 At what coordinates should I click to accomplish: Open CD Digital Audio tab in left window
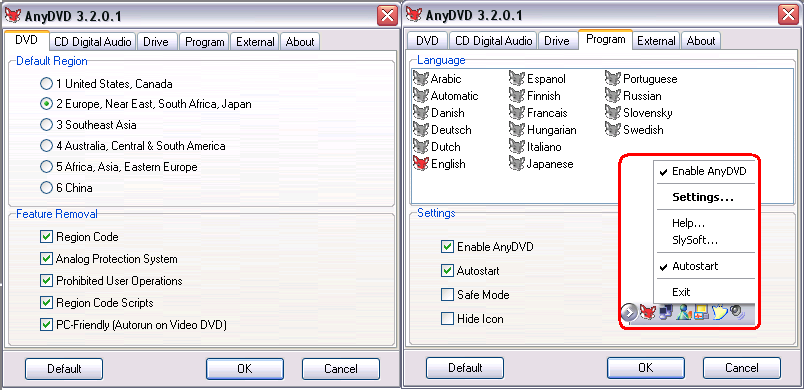(x=93, y=42)
